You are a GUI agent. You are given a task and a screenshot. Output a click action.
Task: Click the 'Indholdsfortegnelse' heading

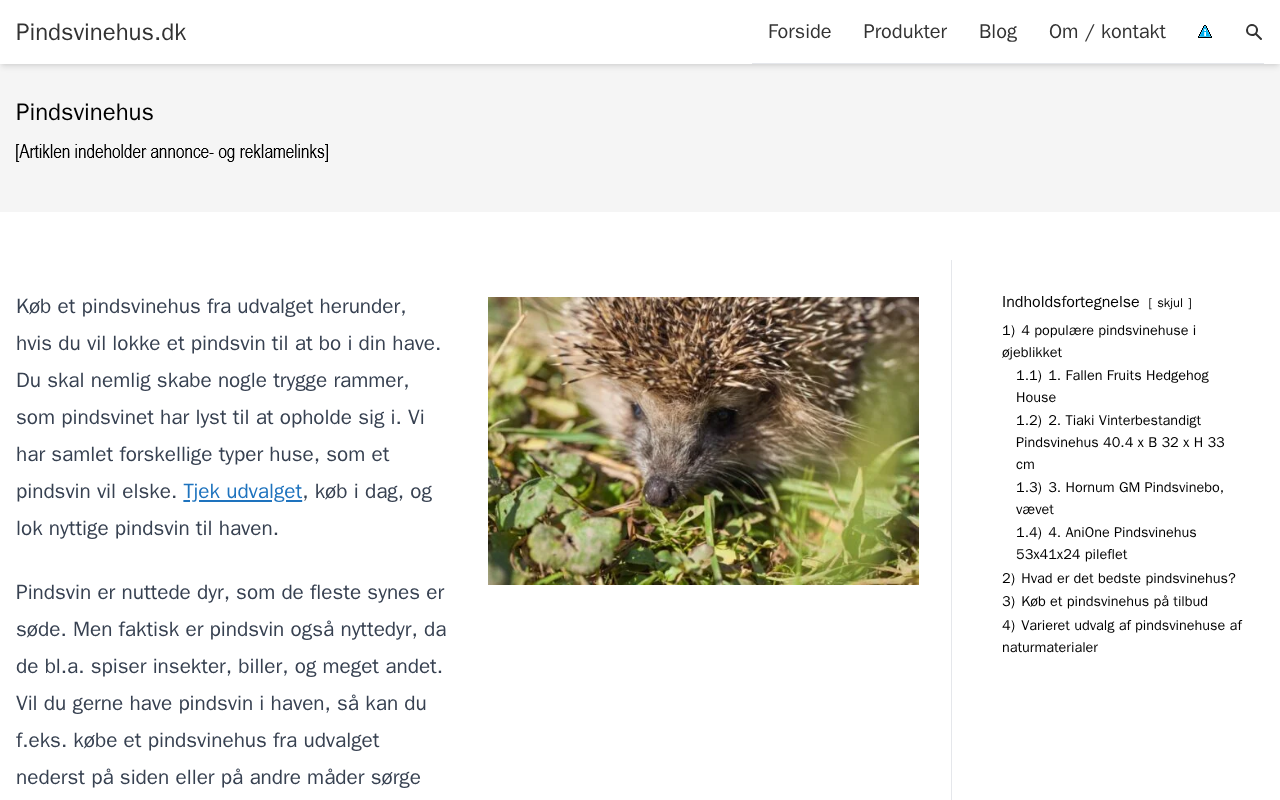coord(1070,302)
